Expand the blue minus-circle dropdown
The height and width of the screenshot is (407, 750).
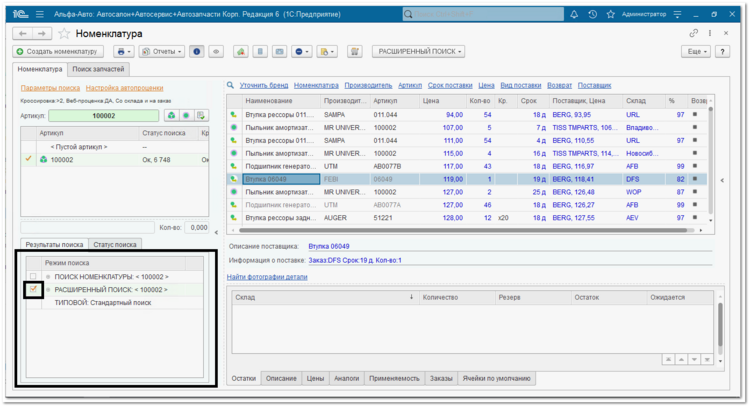301,51
